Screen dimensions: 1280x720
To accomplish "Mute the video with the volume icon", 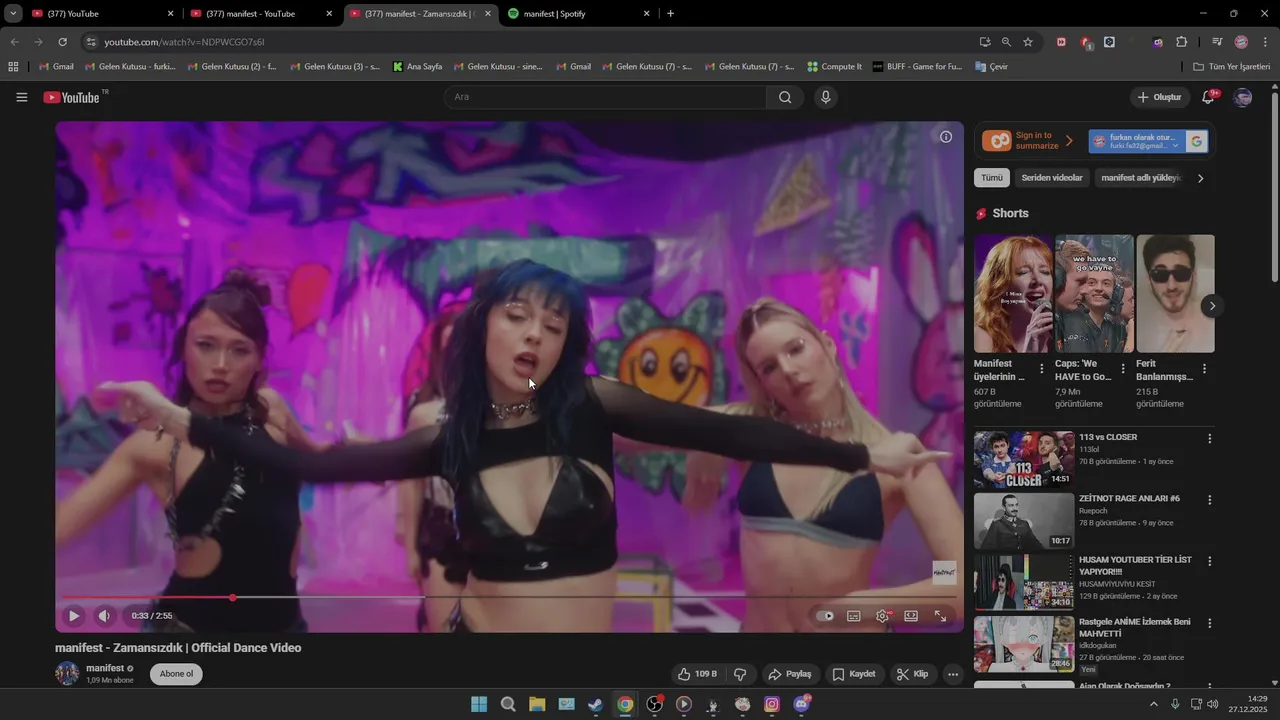I will pyautogui.click(x=104, y=616).
